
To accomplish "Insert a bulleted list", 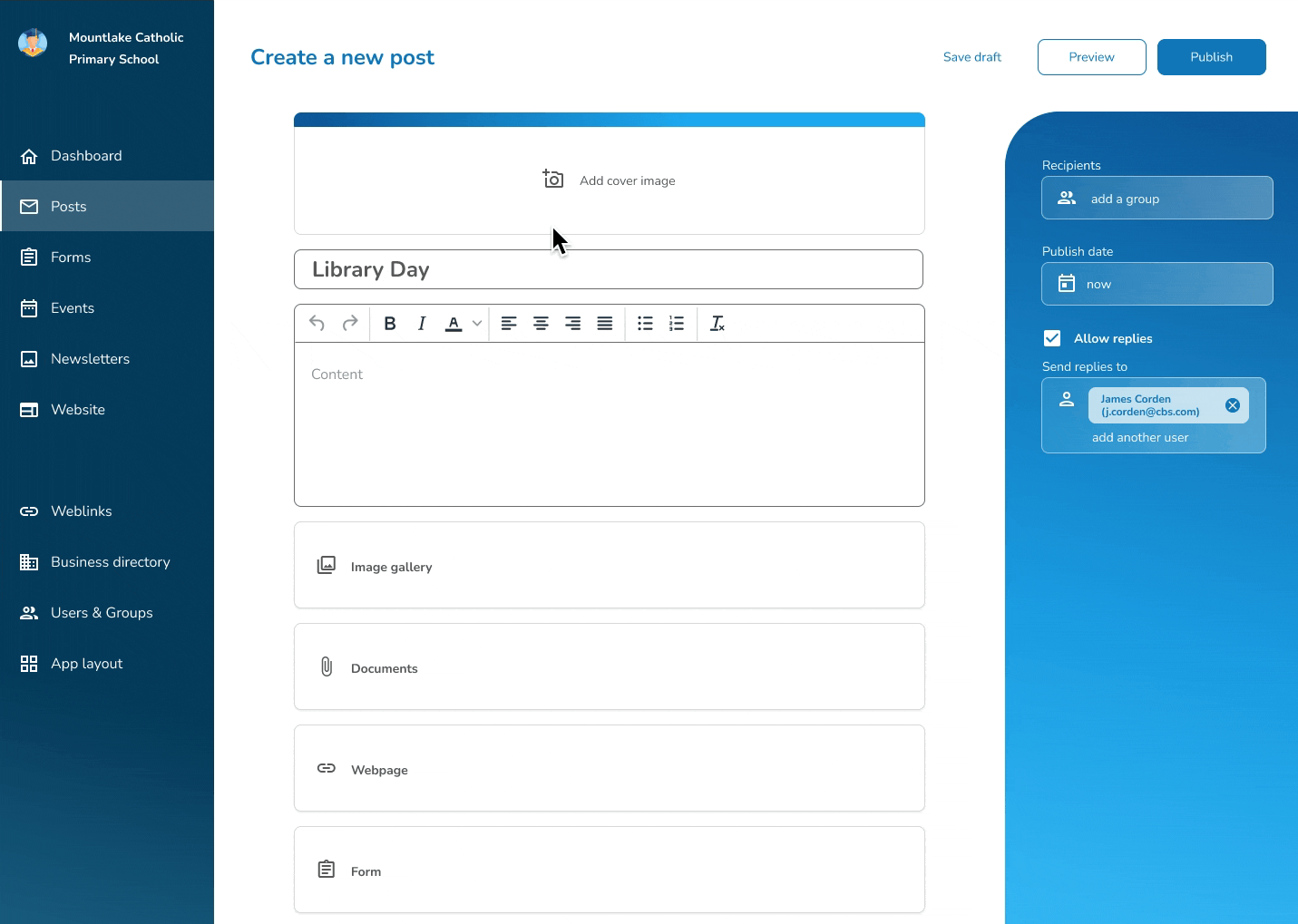I will pyautogui.click(x=645, y=324).
